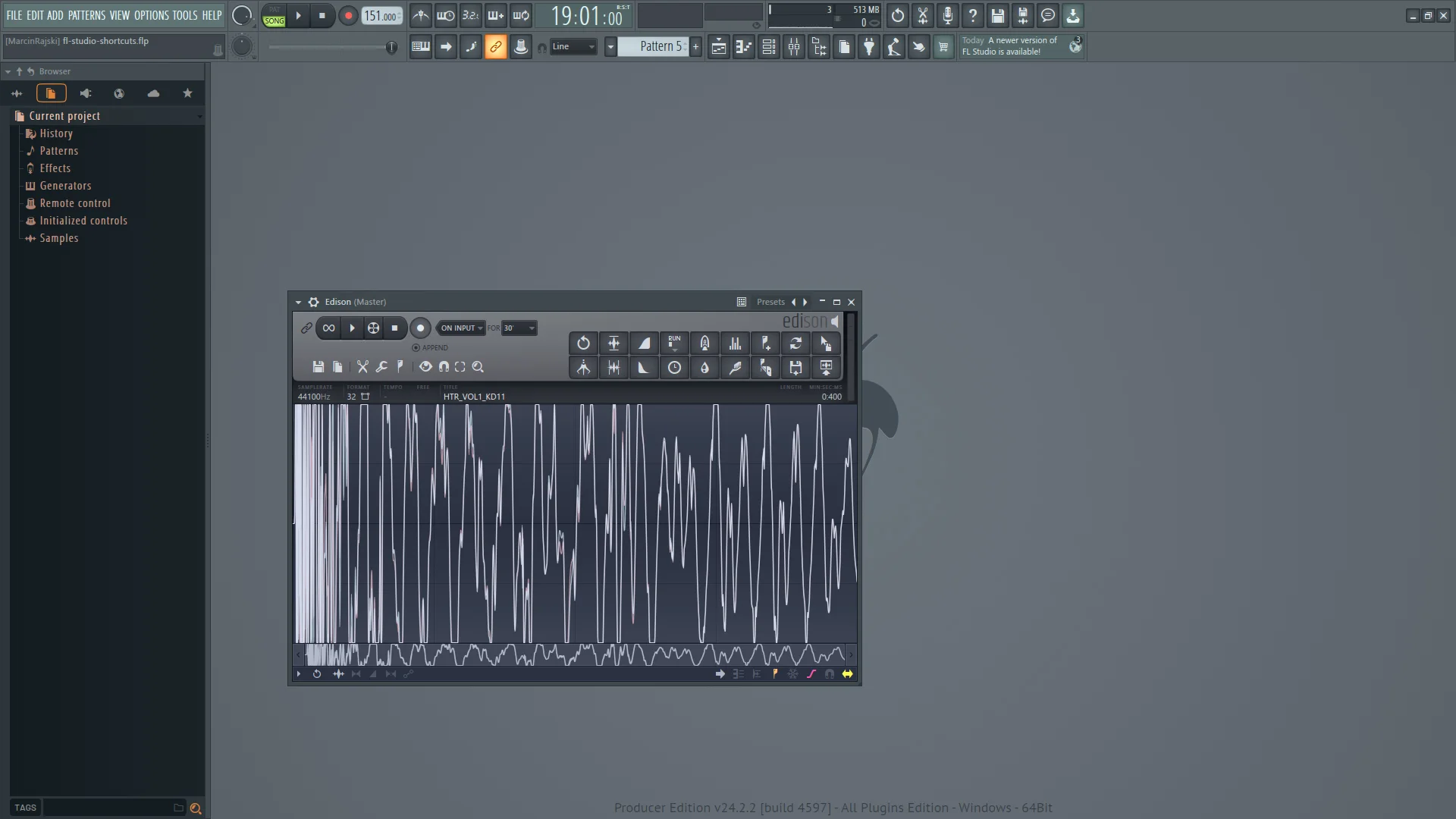Open the TOOLS menu
This screenshot has height=819, width=1456.
[x=185, y=15]
